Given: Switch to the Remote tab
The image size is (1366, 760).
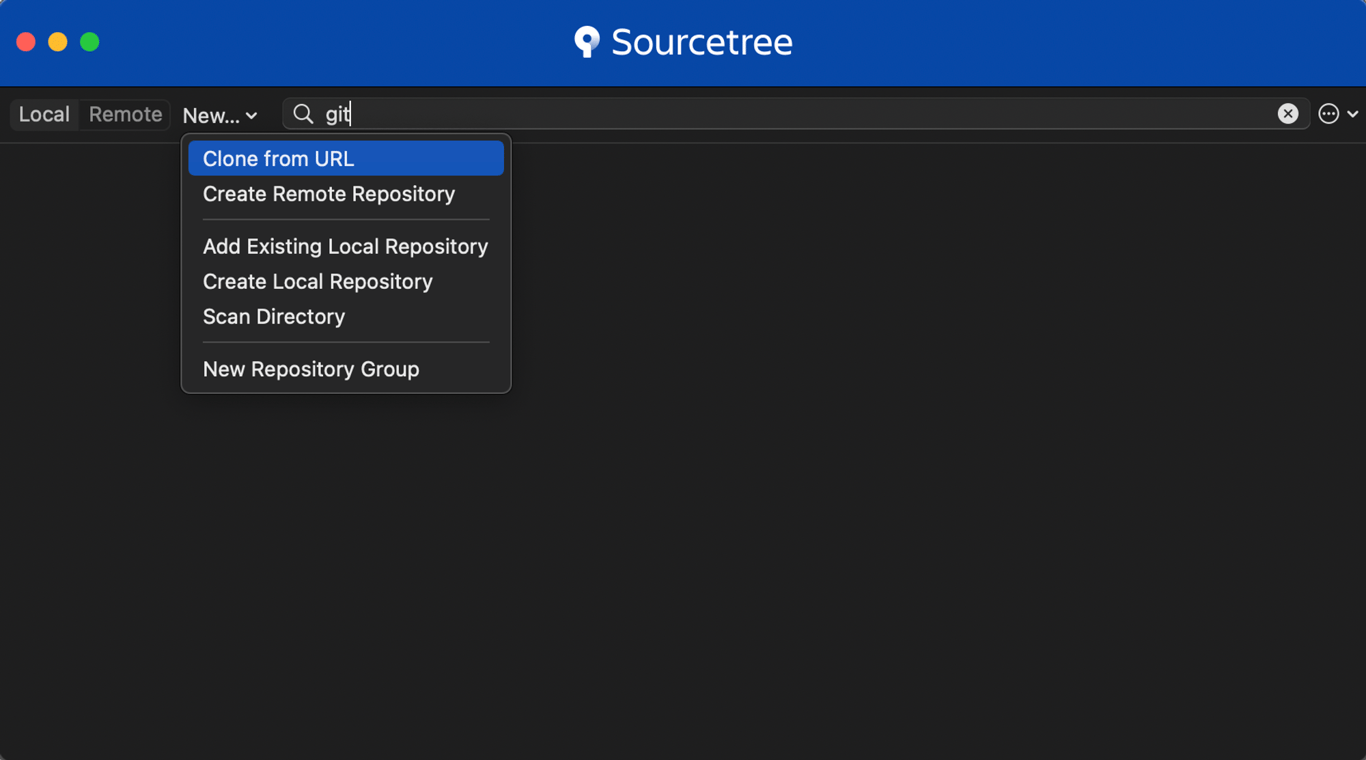Looking at the screenshot, I should 125,114.
